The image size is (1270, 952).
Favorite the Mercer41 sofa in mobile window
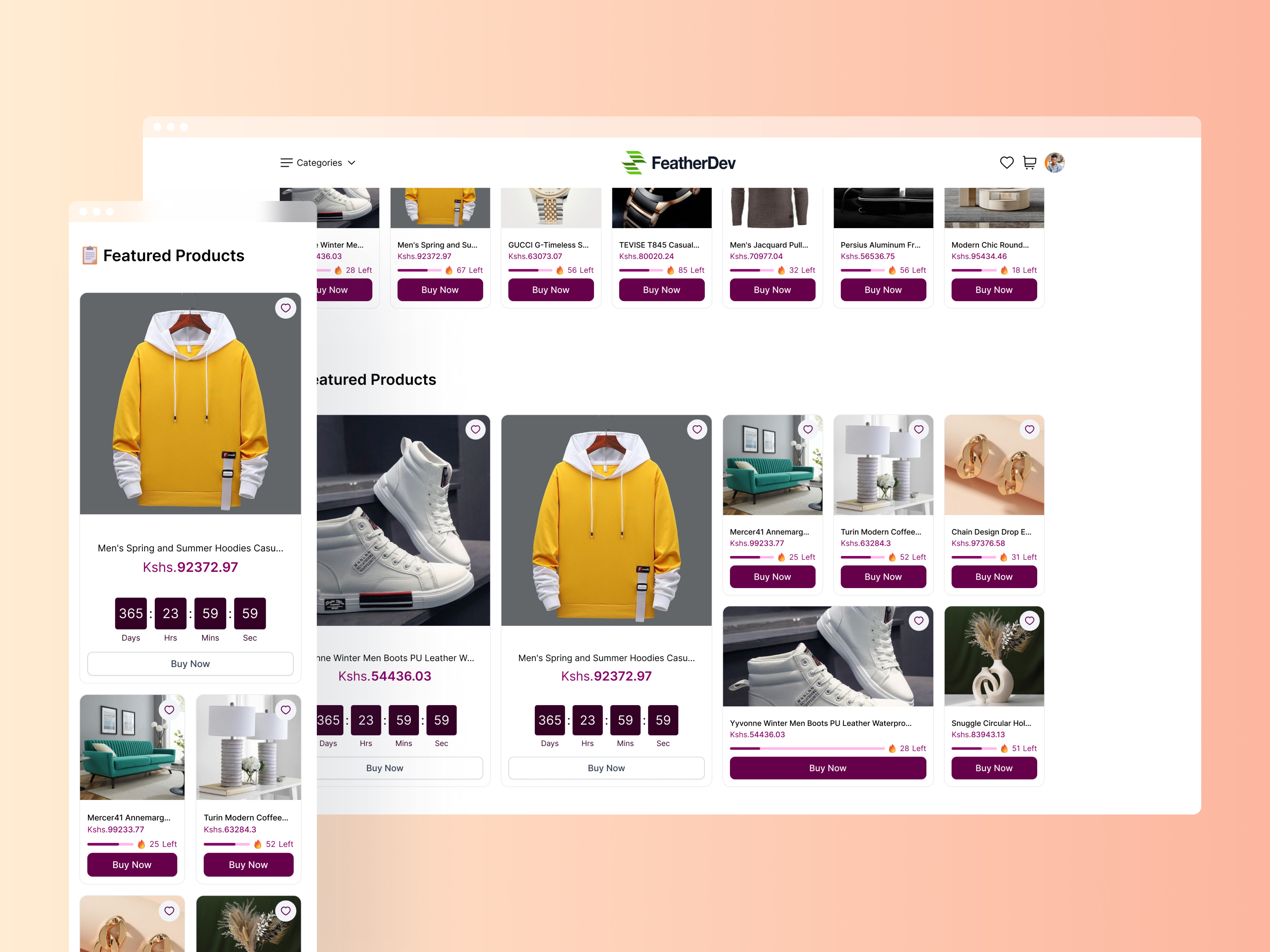pyautogui.click(x=169, y=710)
